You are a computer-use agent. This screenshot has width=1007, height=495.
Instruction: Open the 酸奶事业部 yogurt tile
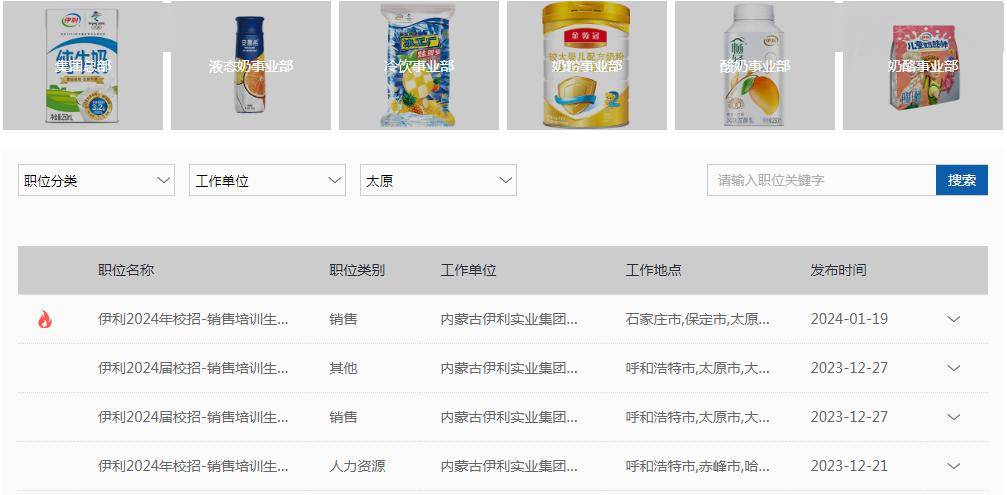click(x=755, y=65)
